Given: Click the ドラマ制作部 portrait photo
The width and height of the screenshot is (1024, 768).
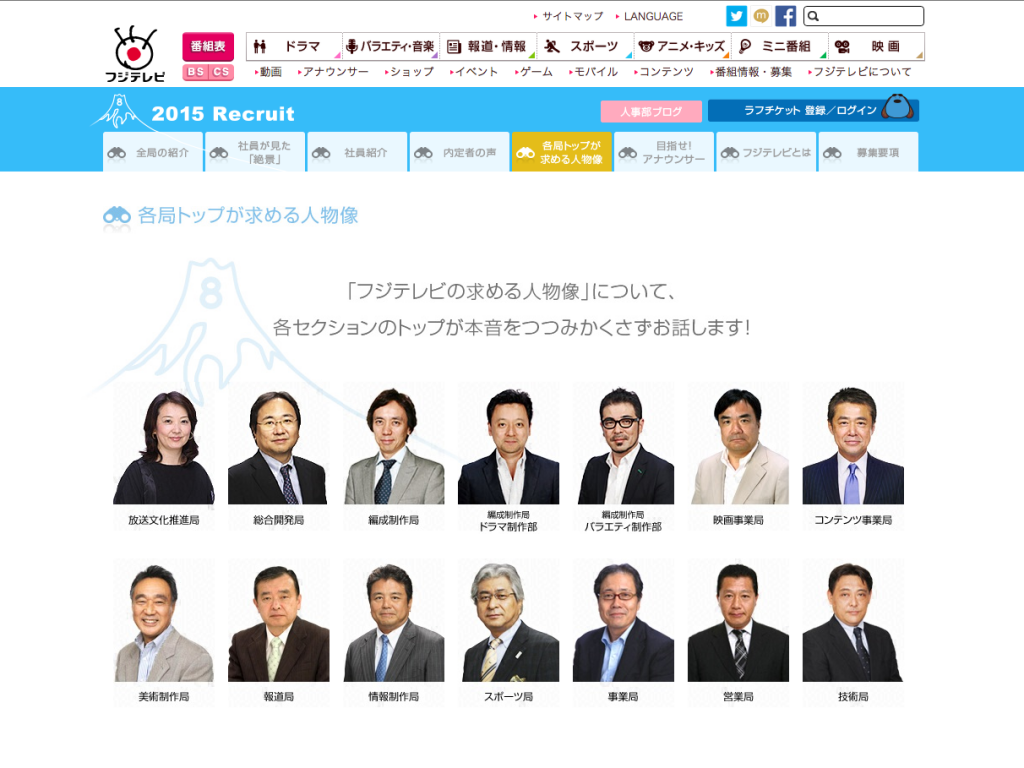Looking at the screenshot, I should [x=510, y=445].
